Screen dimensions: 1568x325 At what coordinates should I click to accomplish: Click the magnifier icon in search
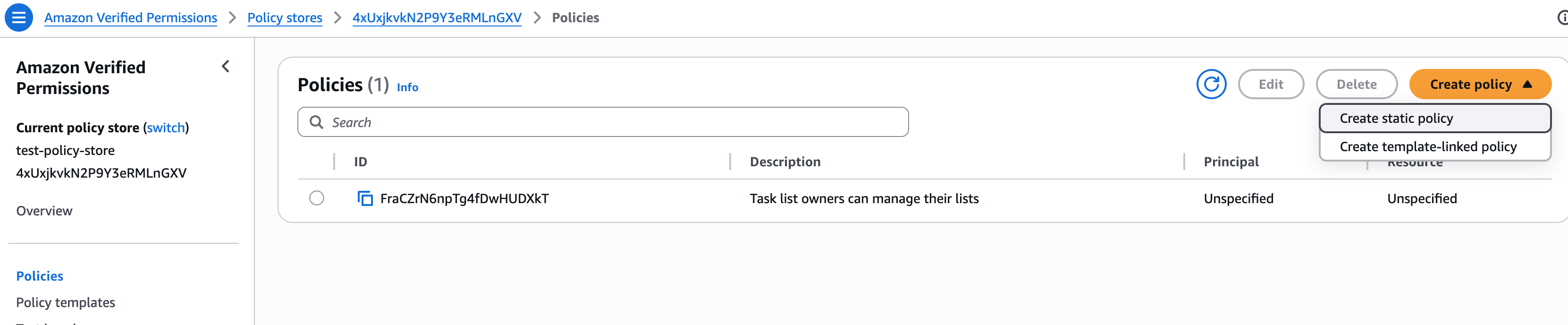[x=316, y=122]
